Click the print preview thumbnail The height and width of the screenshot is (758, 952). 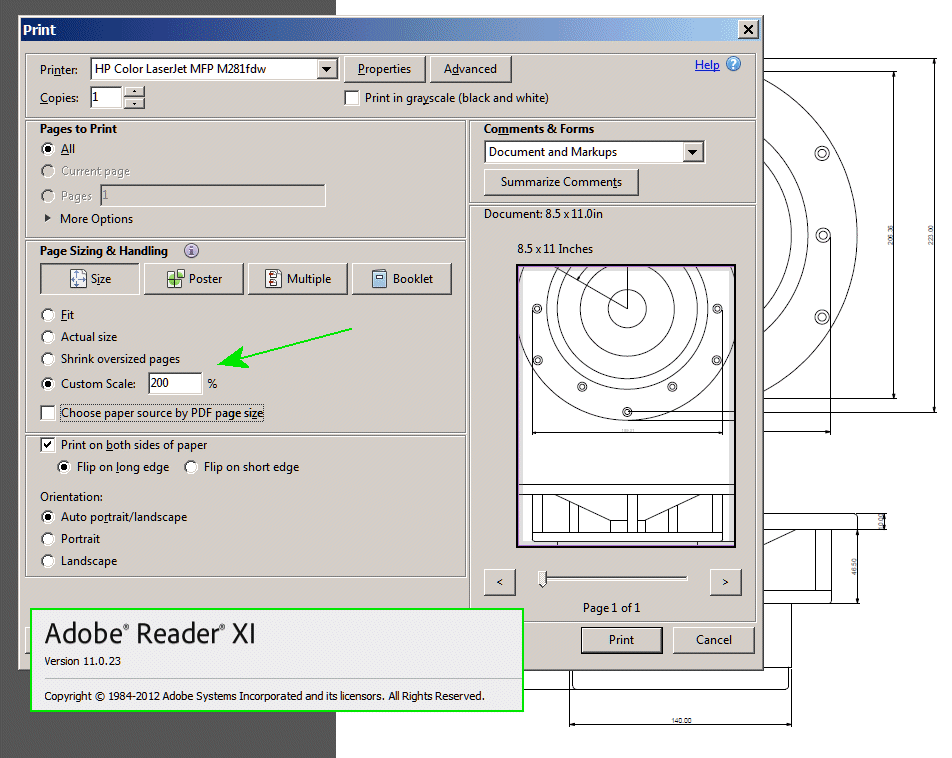pyautogui.click(x=626, y=406)
